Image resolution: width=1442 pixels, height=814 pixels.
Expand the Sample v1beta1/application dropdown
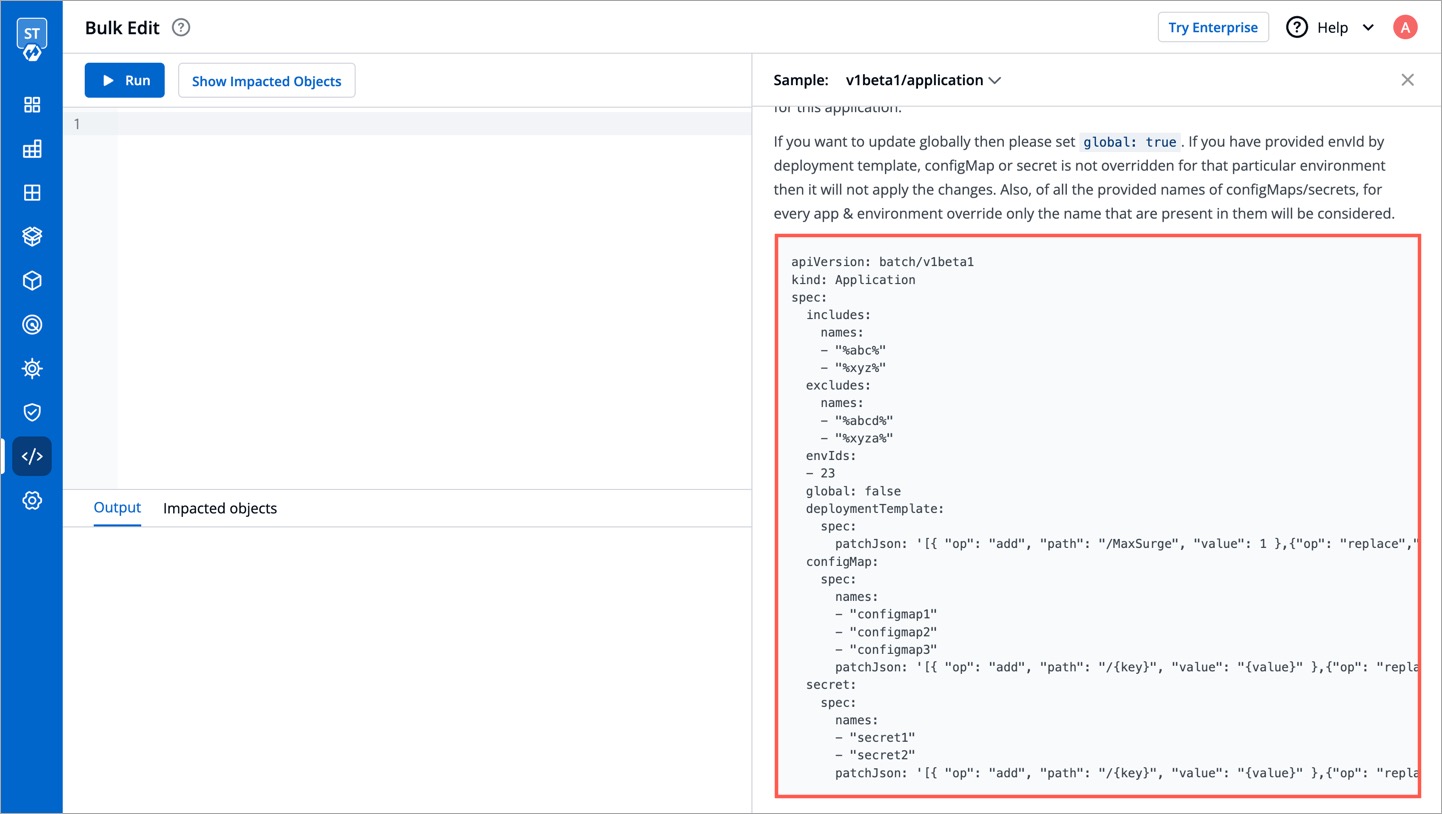coord(923,80)
